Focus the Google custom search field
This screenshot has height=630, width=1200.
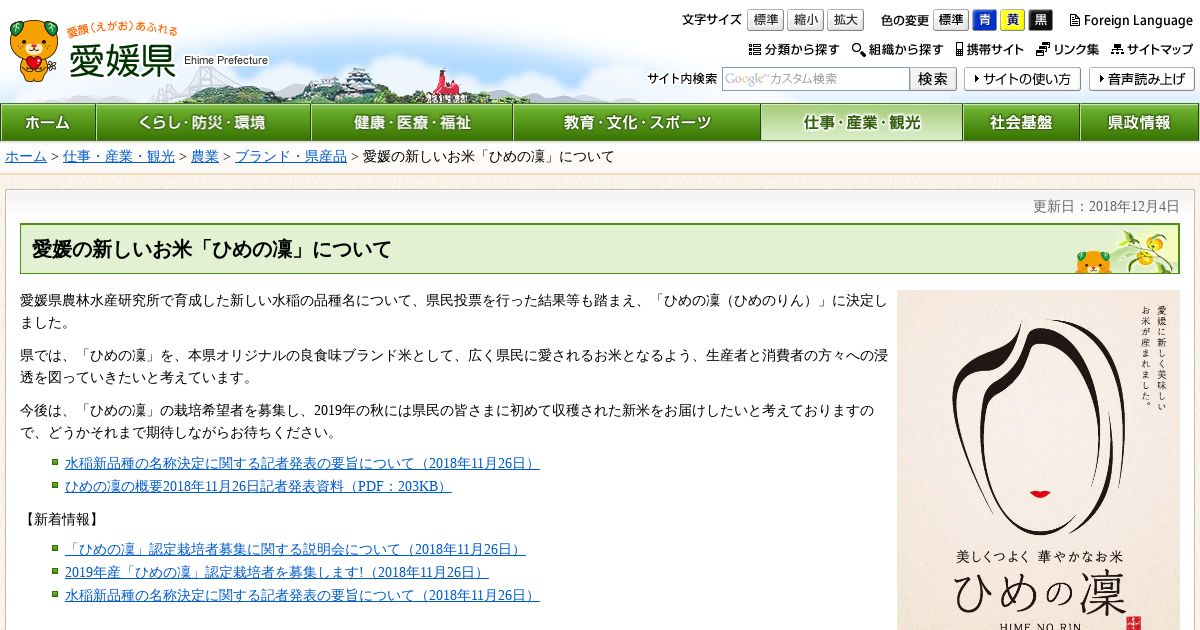(816, 79)
